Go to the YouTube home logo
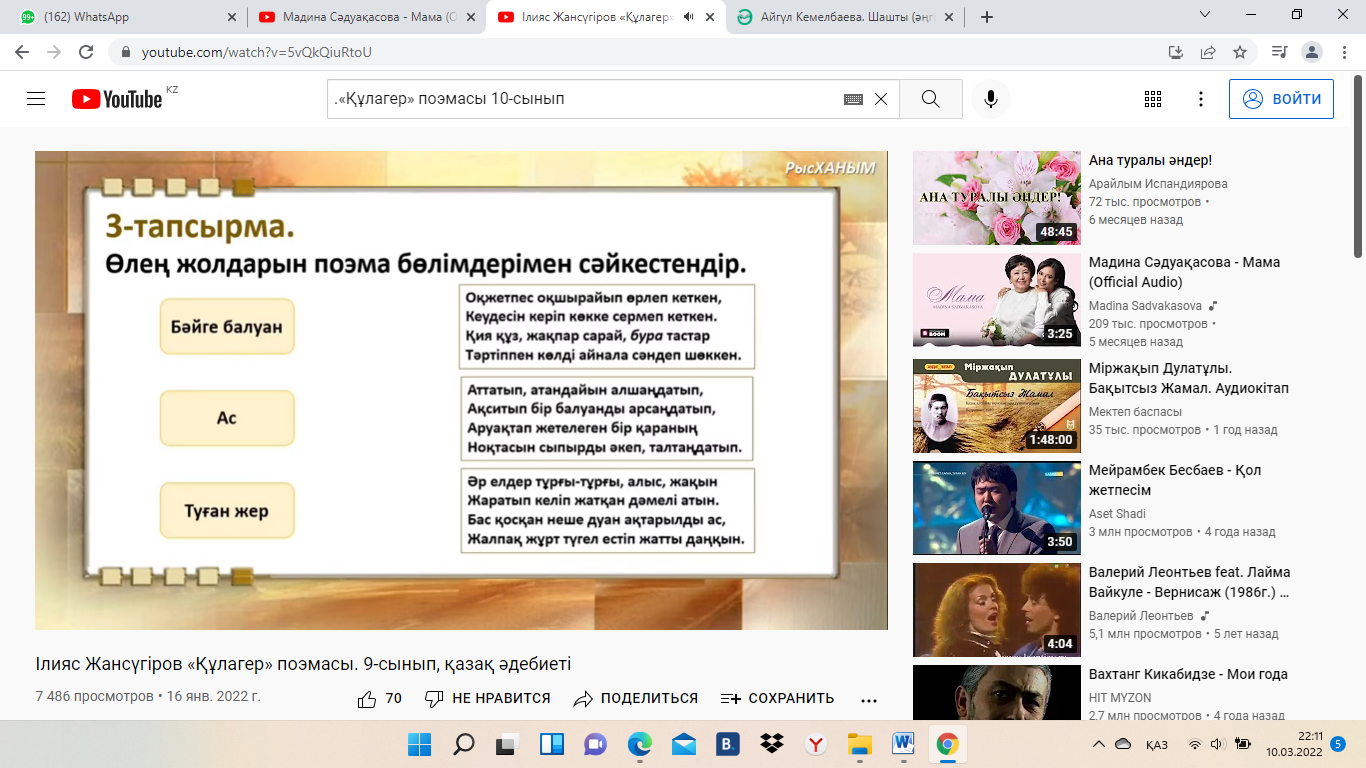This screenshot has width=1366, height=768. click(117, 99)
